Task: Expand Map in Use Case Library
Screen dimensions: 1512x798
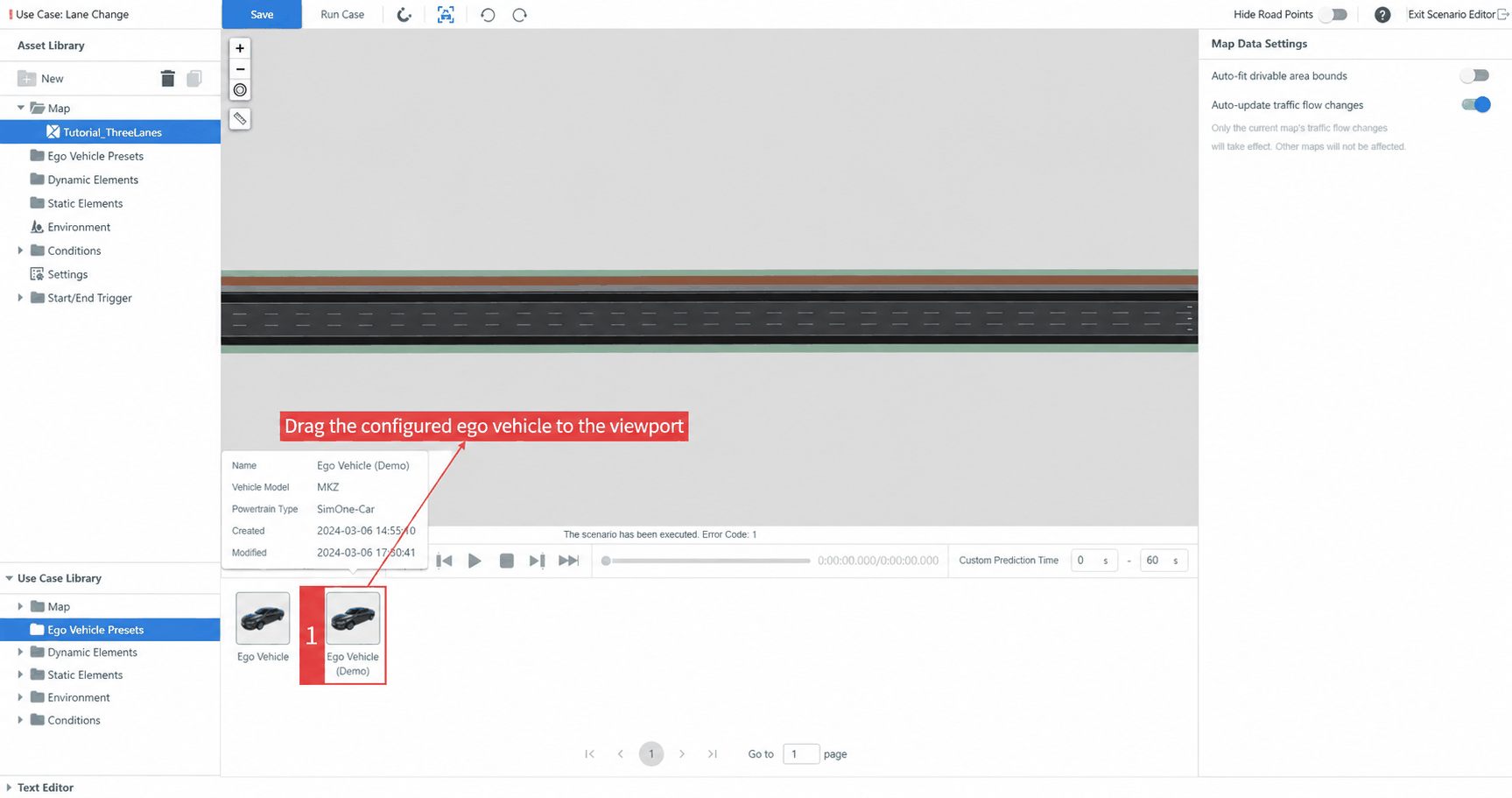Action: point(21,606)
